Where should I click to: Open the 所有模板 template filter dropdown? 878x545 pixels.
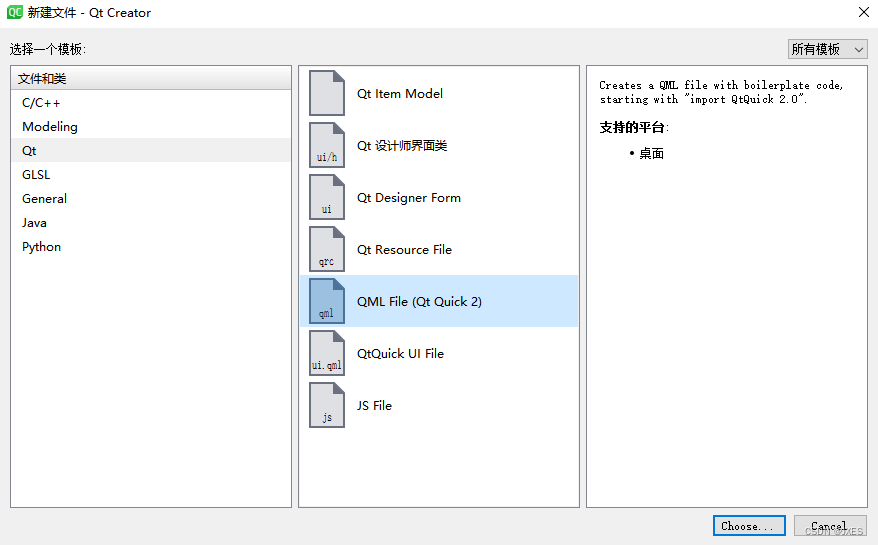point(827,49)
